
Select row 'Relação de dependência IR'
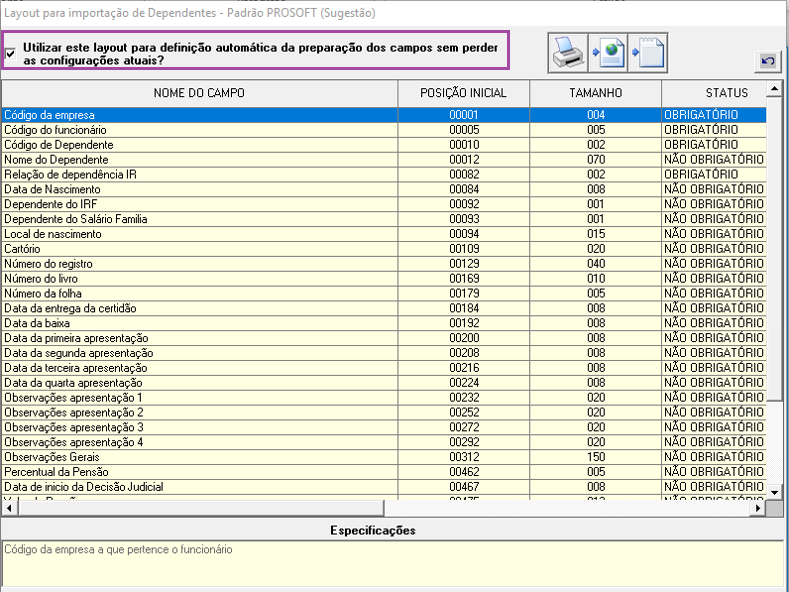click(x=384, y=175)
